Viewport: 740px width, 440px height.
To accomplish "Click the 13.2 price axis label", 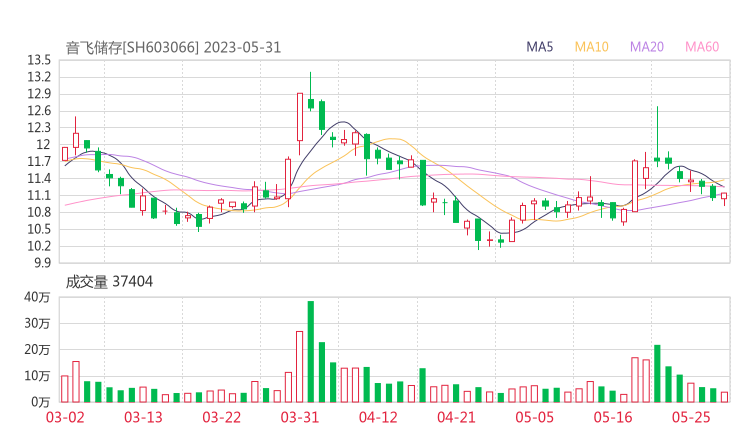I will pyautogui.click(x=39, y=77).
